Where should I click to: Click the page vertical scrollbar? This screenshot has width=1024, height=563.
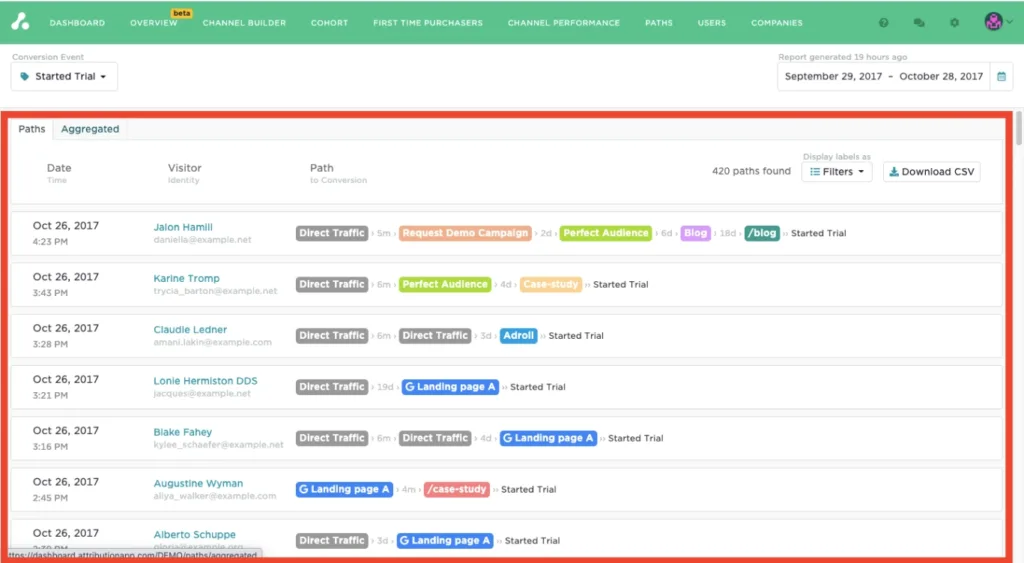pyautogui.click(x=1018, y=129)
